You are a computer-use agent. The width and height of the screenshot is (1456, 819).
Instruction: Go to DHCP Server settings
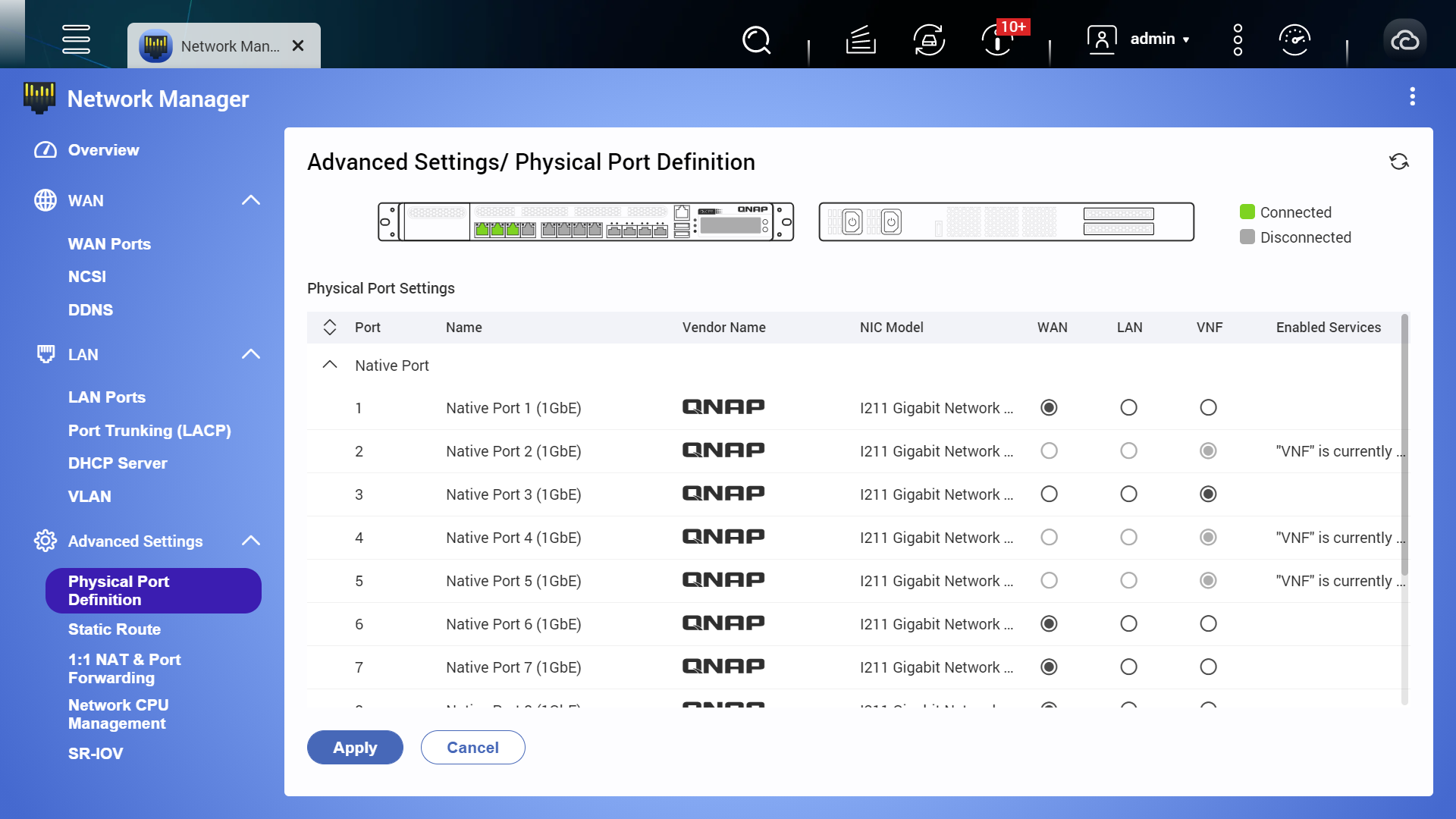tap(118, 463)
